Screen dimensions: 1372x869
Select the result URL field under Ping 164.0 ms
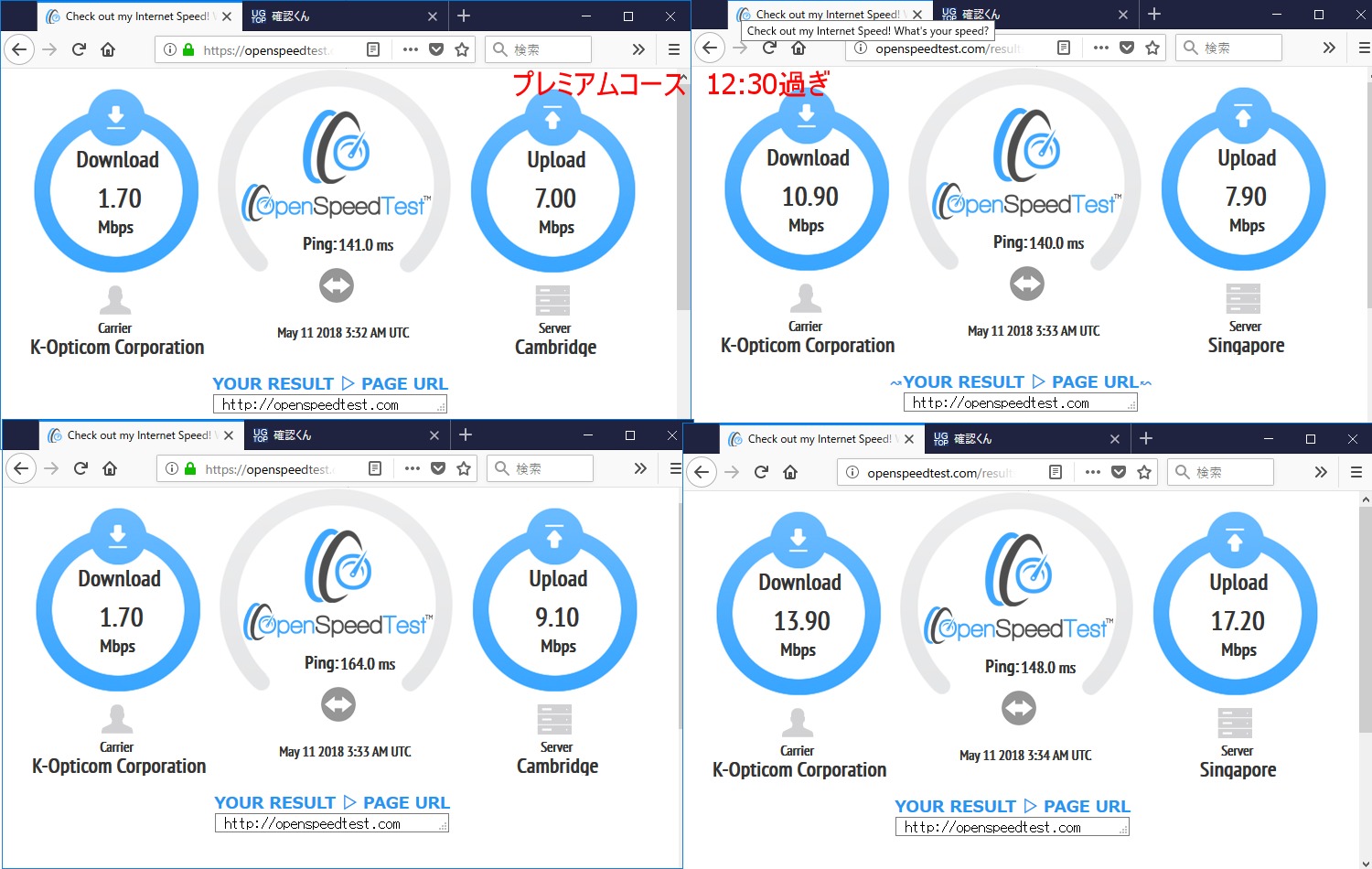tap(332, 823)
